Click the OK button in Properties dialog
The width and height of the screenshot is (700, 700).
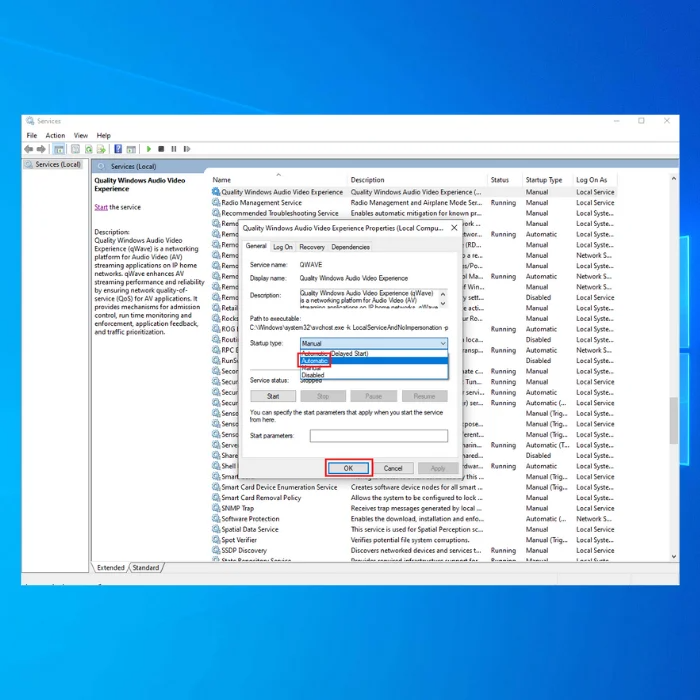pyautogui.click(x=348, y=468)
